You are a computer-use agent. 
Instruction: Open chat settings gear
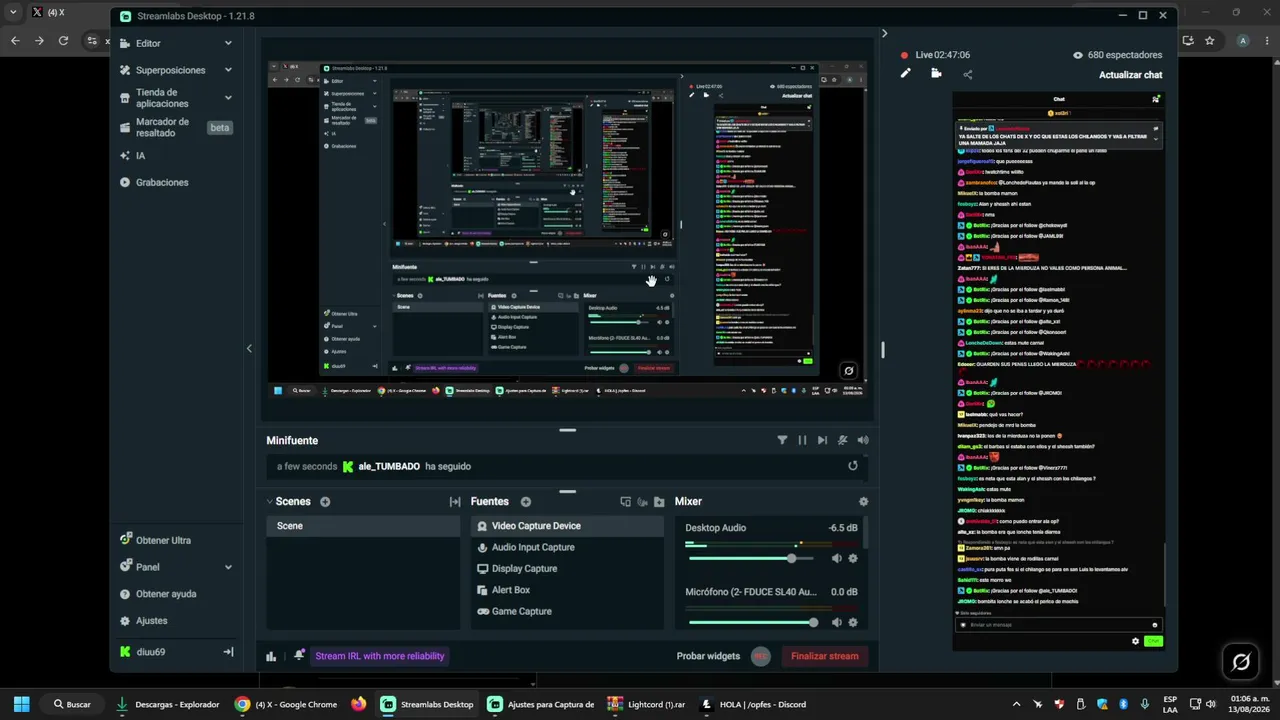[1135, 641]
